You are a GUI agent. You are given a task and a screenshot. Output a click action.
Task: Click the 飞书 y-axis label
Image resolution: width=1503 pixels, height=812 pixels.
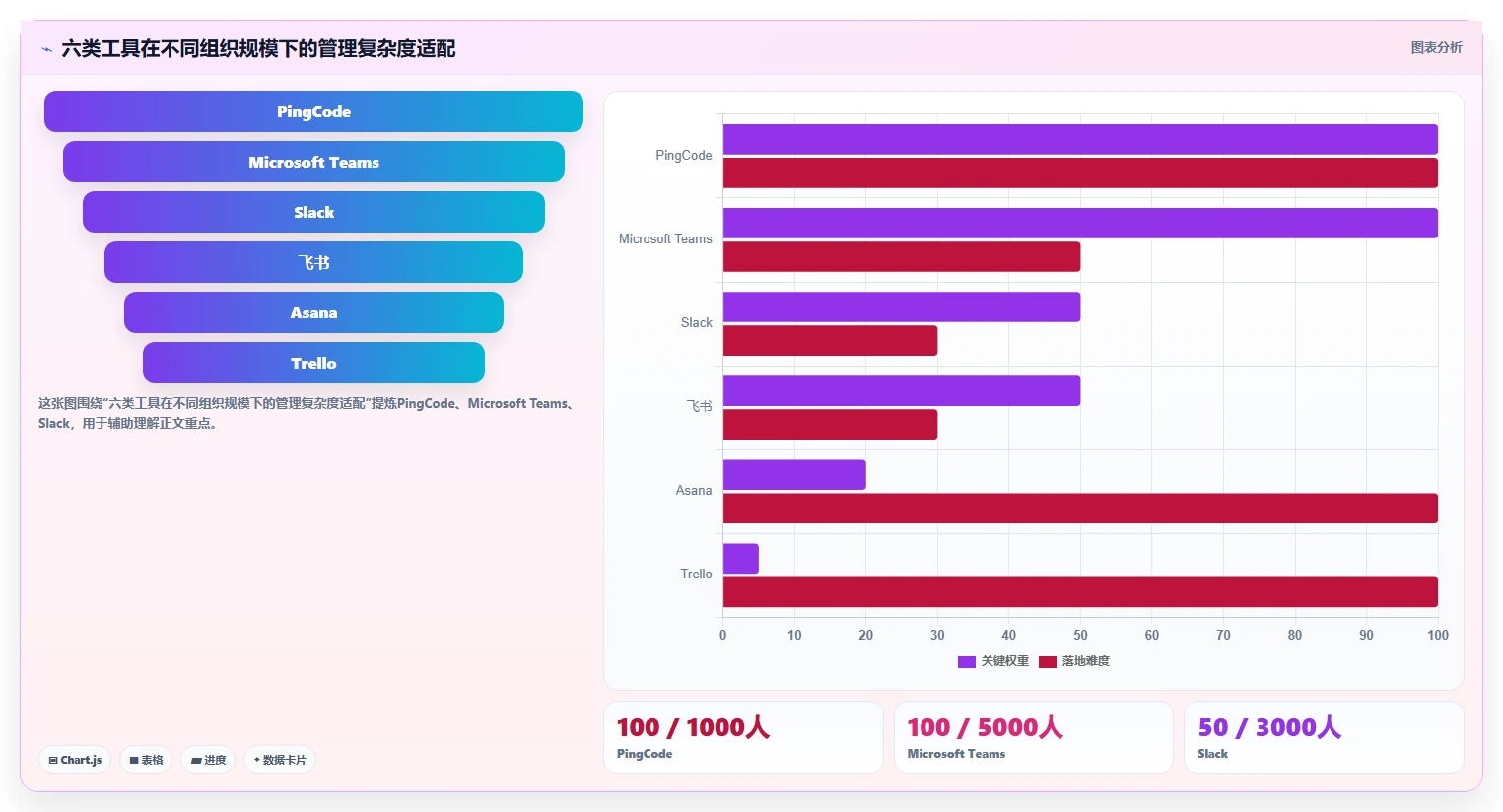pos(699,406)
